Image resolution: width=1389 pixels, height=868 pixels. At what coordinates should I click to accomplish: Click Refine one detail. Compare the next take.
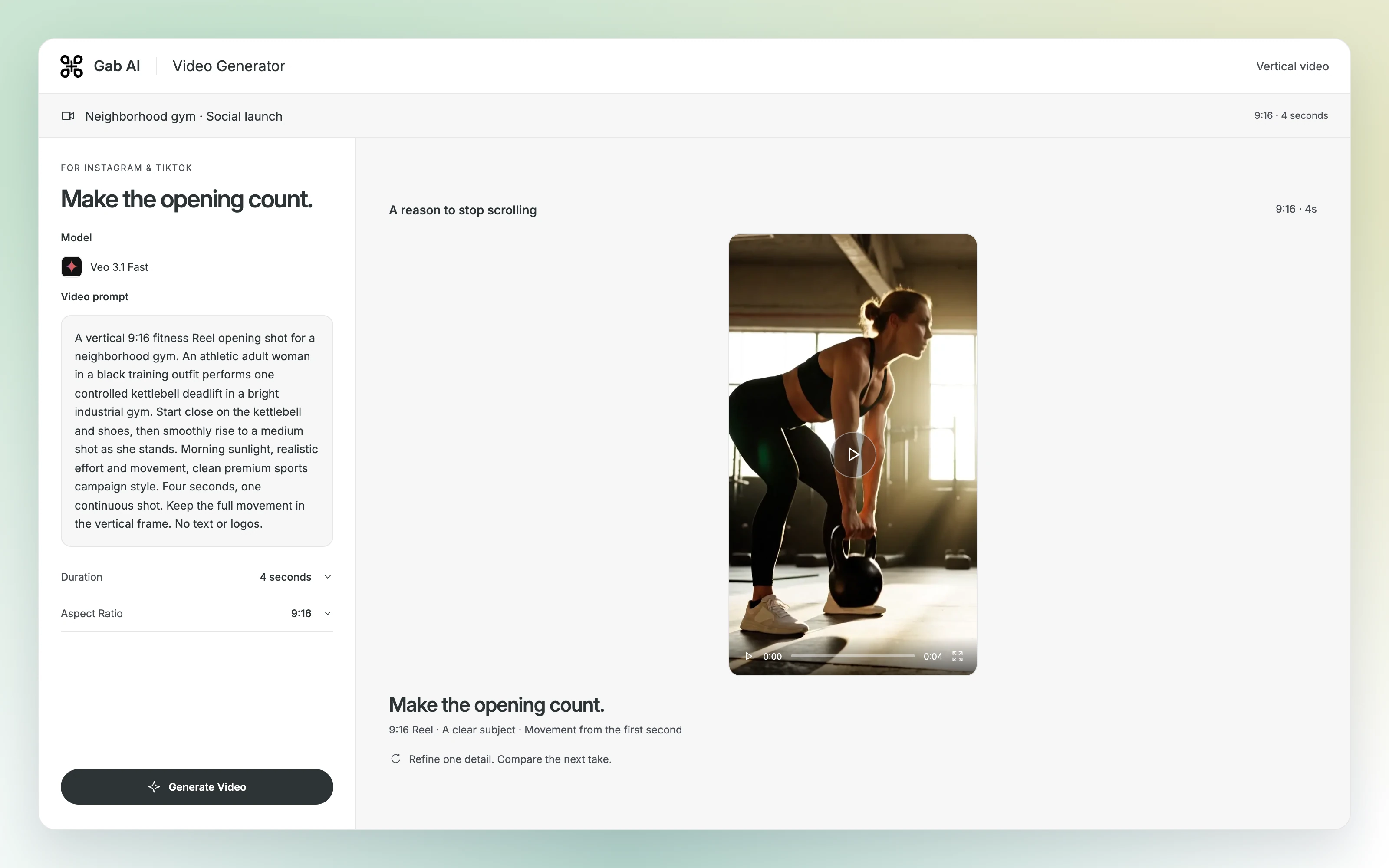[510, 759]
